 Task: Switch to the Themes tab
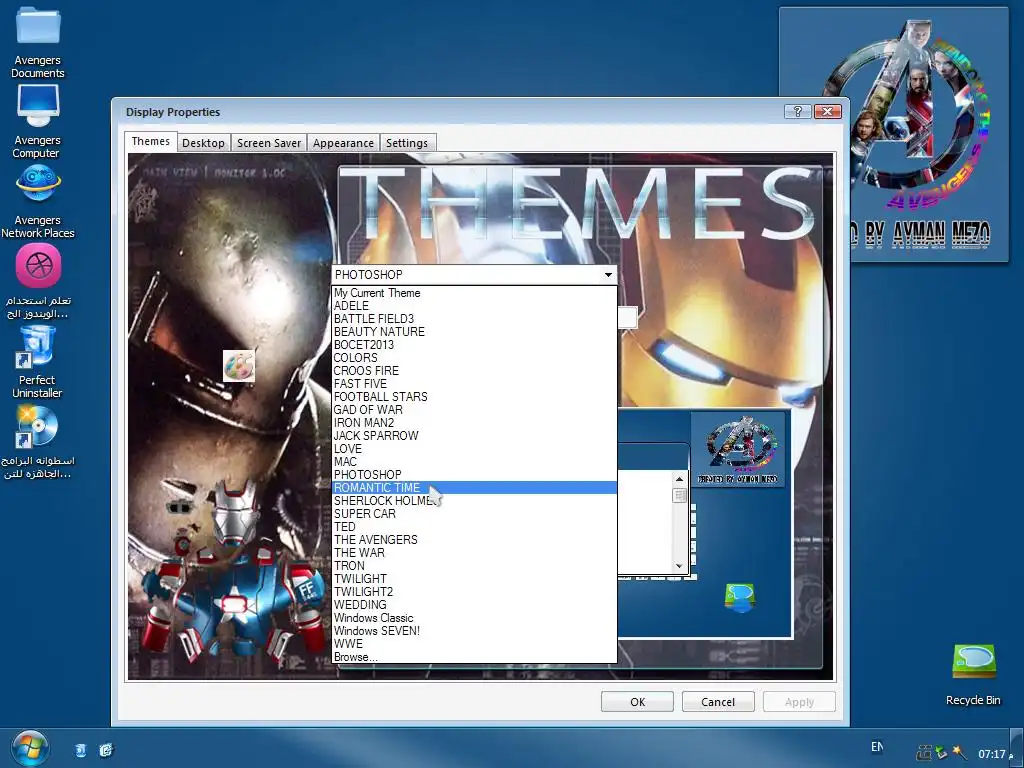click(x=151, y=142)
